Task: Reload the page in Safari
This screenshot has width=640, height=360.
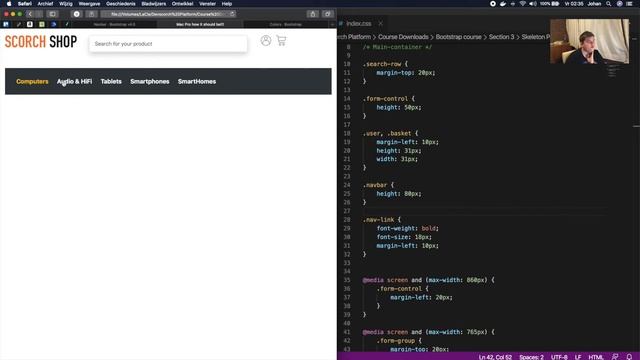Action: click(x=232, y=14)
